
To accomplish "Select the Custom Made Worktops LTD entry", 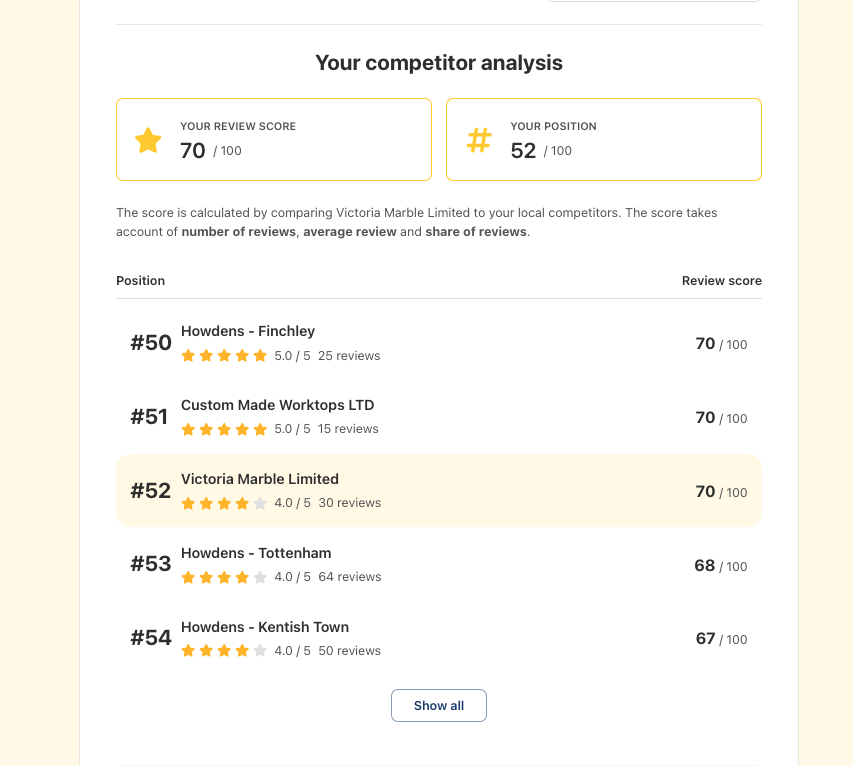I will 277,405.
